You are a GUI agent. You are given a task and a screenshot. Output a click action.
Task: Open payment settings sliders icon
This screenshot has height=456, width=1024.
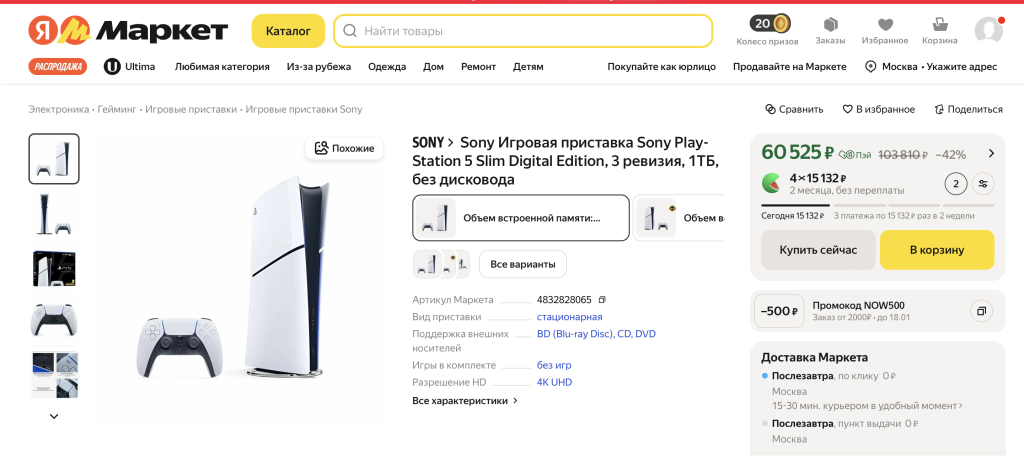tap(984, 183)
